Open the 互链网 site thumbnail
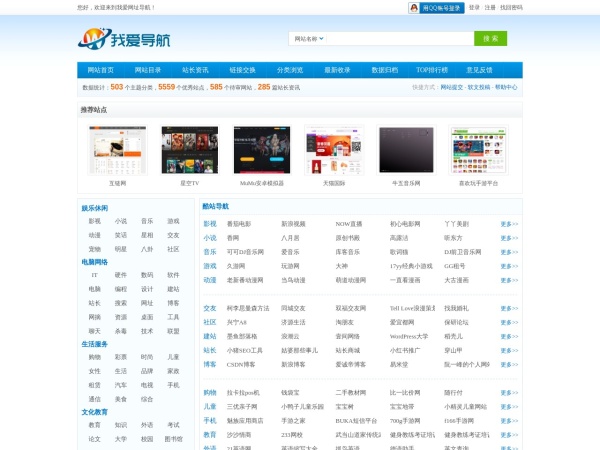The height and width of the screenshot is (450, 600). click(117, 151)
